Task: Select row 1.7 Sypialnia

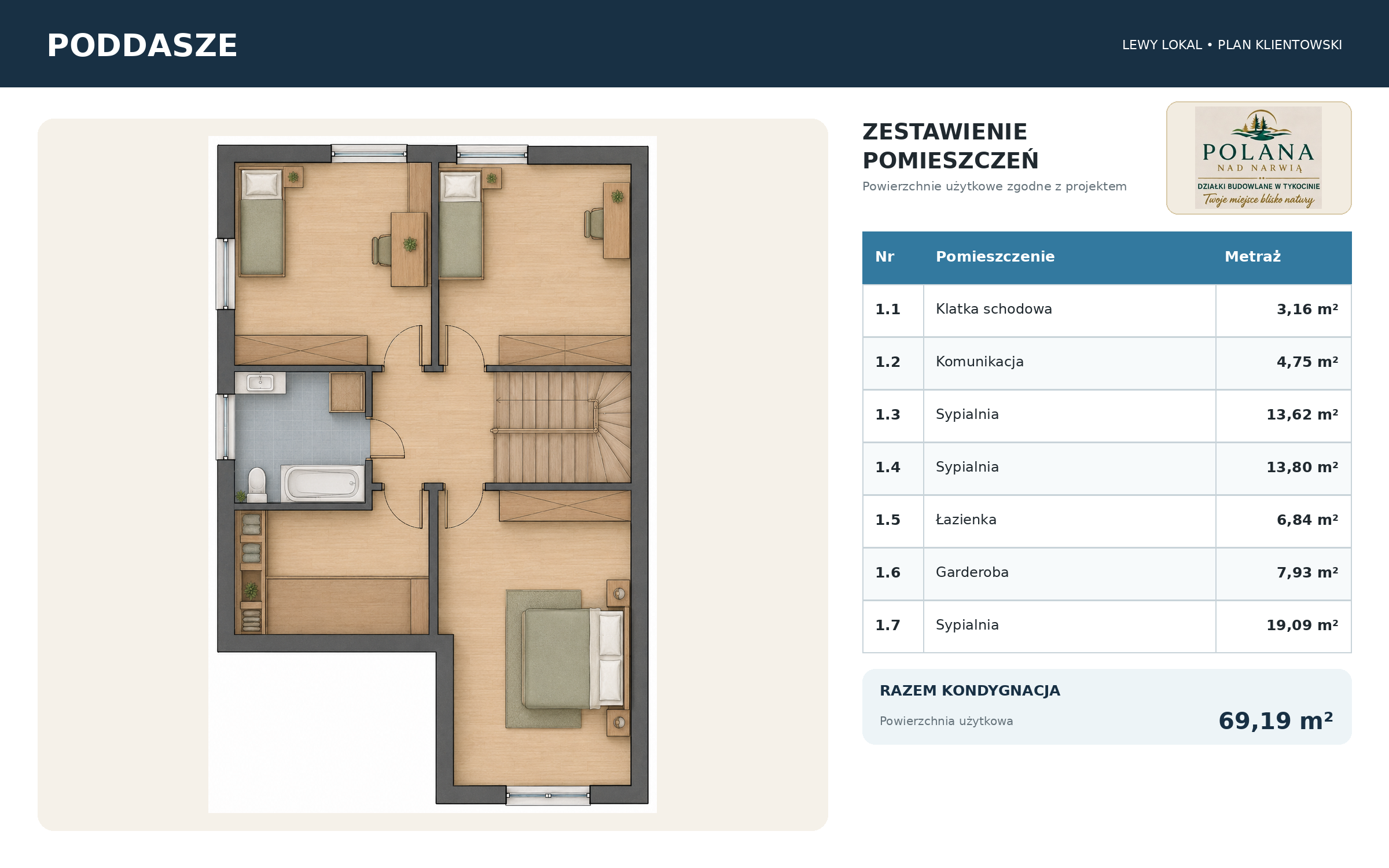Action: pyautogui.click(x=1107, y=626)
